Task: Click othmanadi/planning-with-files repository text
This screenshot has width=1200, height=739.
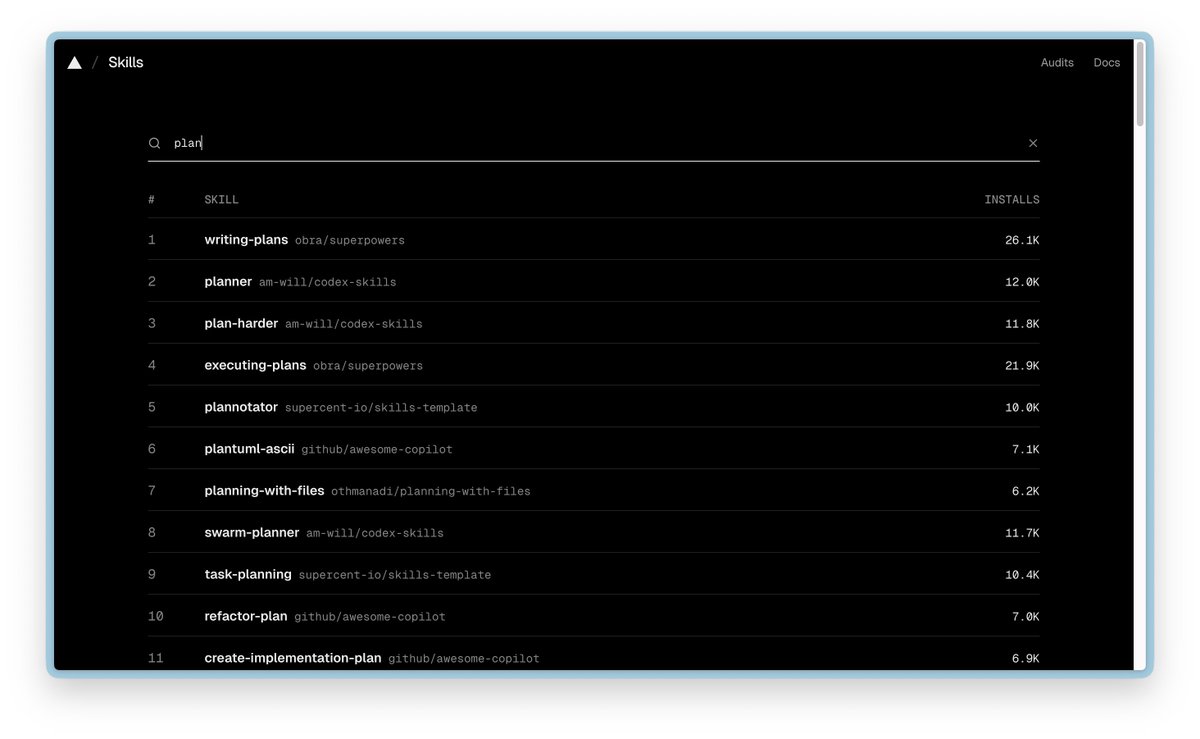Action: [431, 492]
